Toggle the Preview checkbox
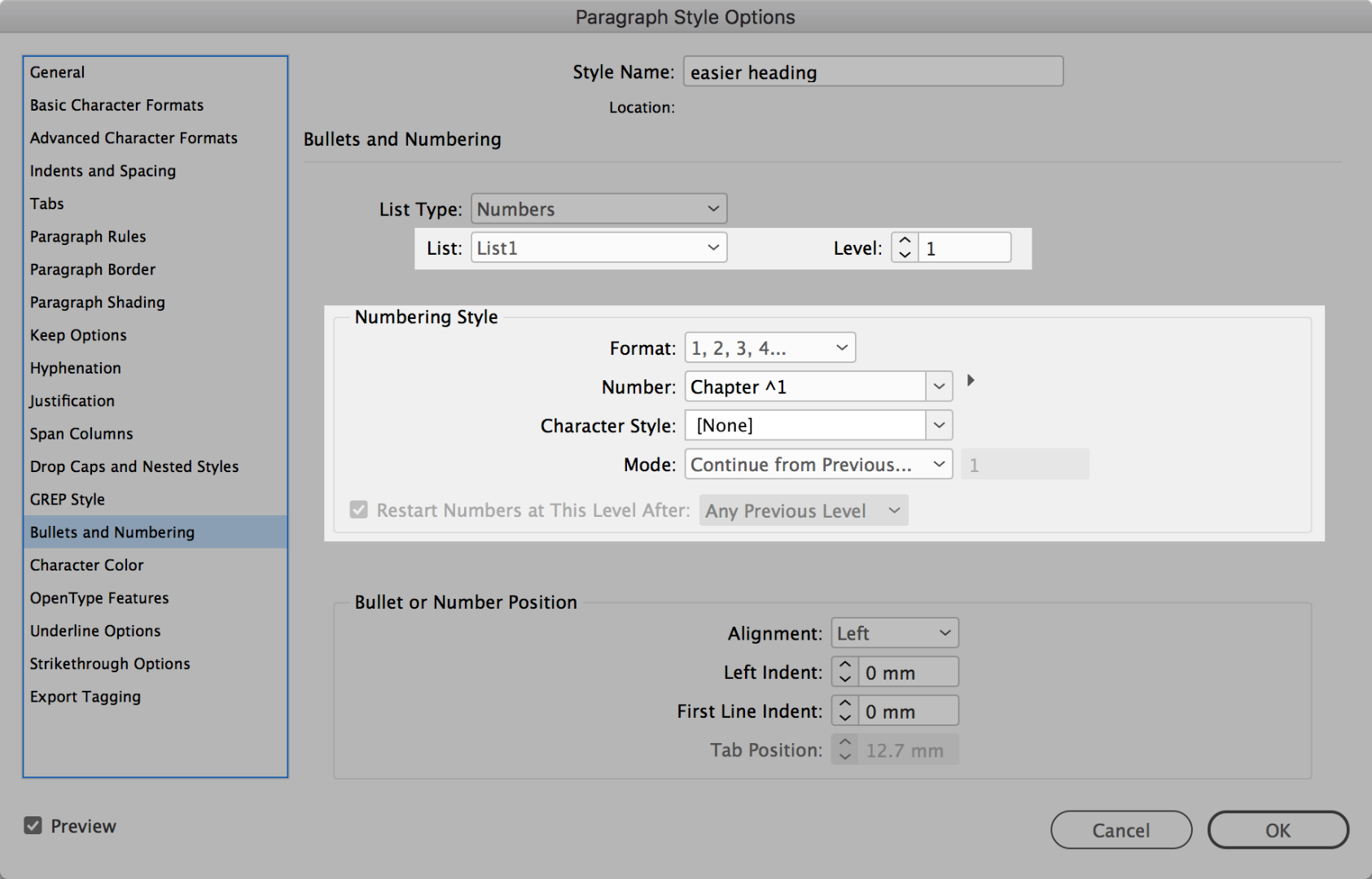The width and height of the screenshot is (1372, 879). pos(33,826)
